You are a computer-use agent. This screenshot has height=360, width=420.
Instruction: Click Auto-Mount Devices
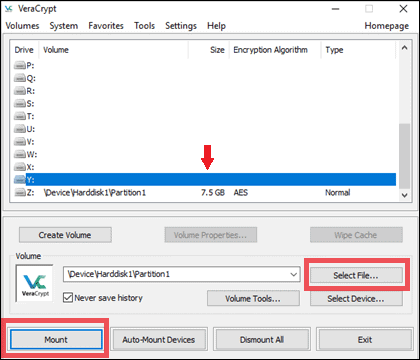[x=159, y=340]
